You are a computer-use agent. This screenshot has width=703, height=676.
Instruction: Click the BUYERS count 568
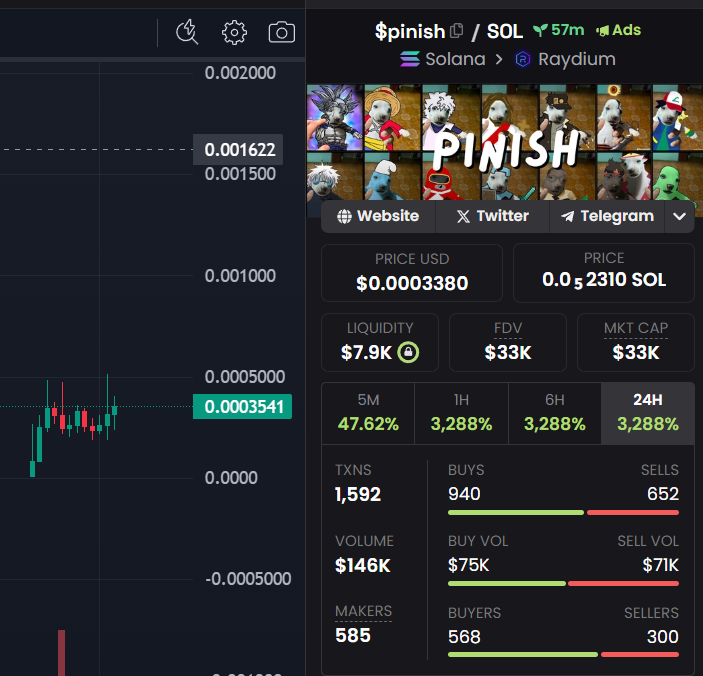point(464,637)
